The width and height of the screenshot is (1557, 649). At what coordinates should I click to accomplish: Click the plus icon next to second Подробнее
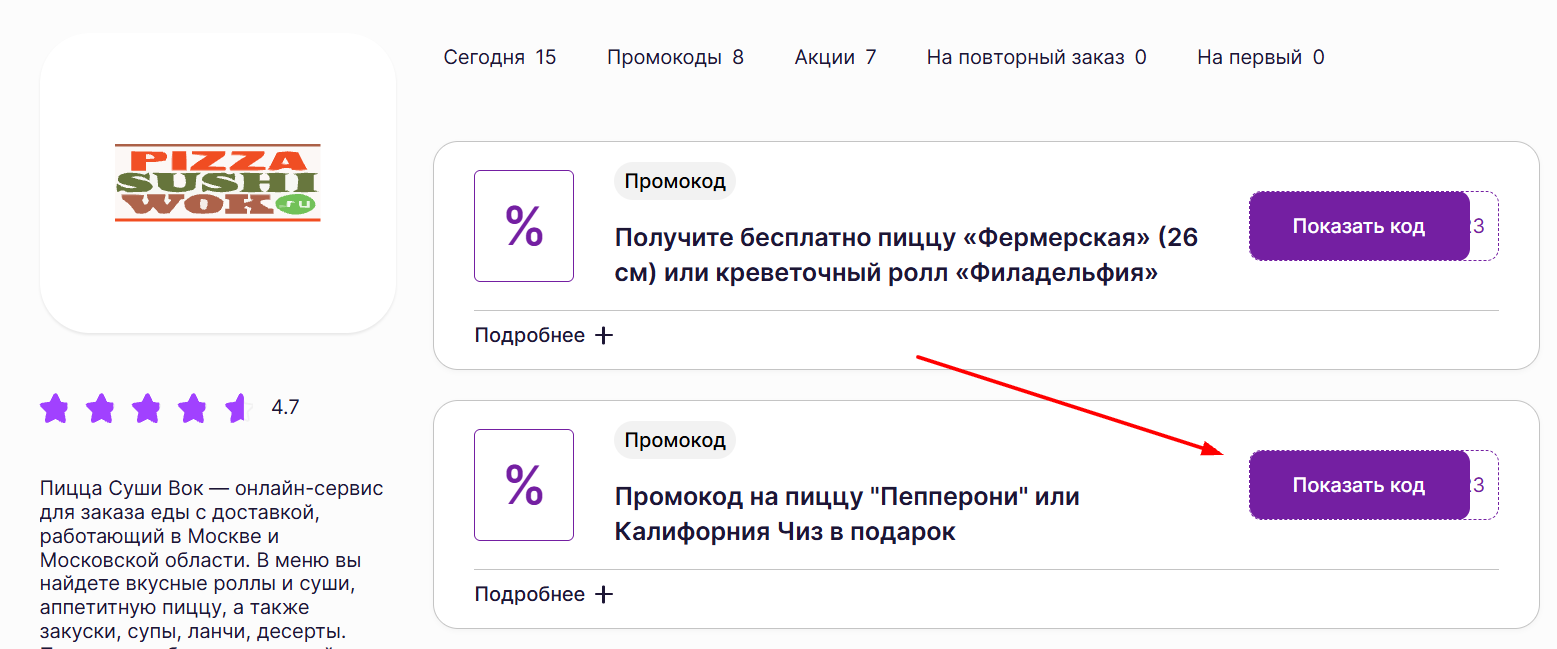(x=604, y=593)
